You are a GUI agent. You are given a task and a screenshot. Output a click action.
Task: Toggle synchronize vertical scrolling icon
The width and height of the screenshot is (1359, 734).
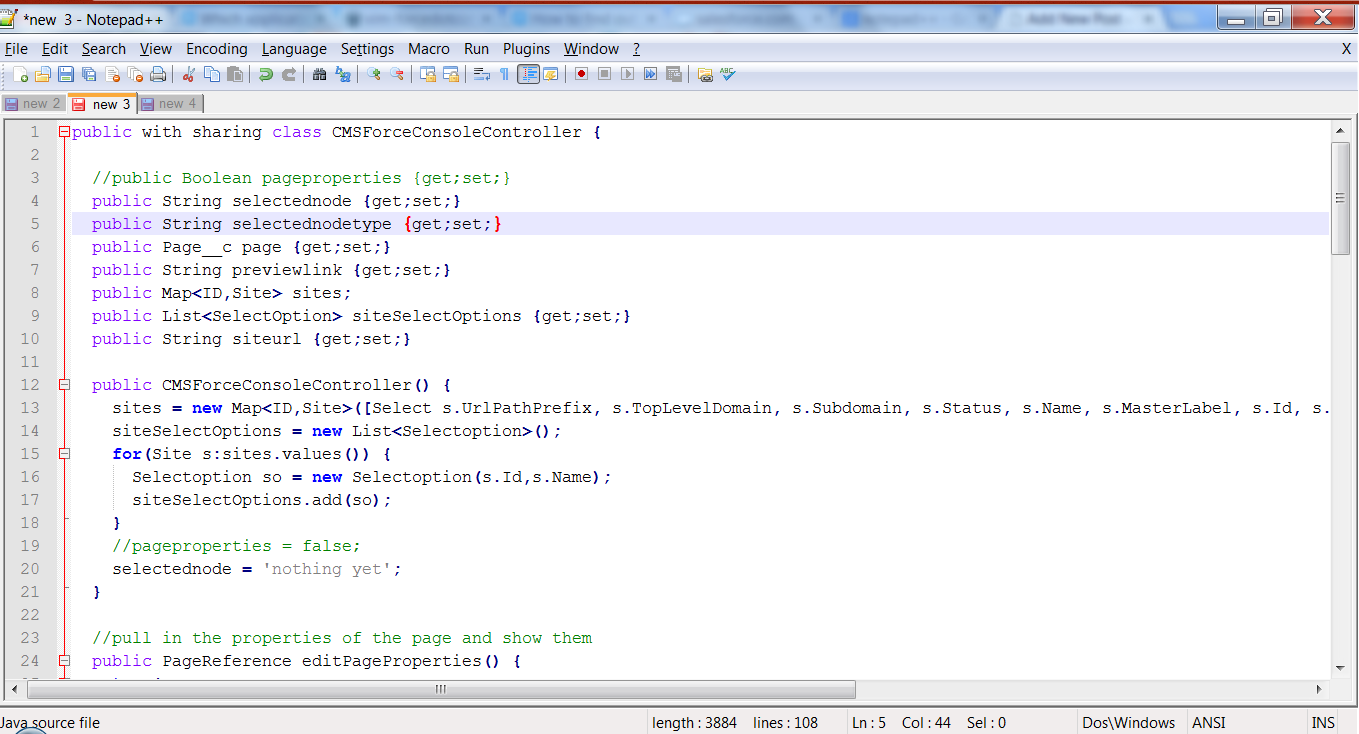[428, 74]
